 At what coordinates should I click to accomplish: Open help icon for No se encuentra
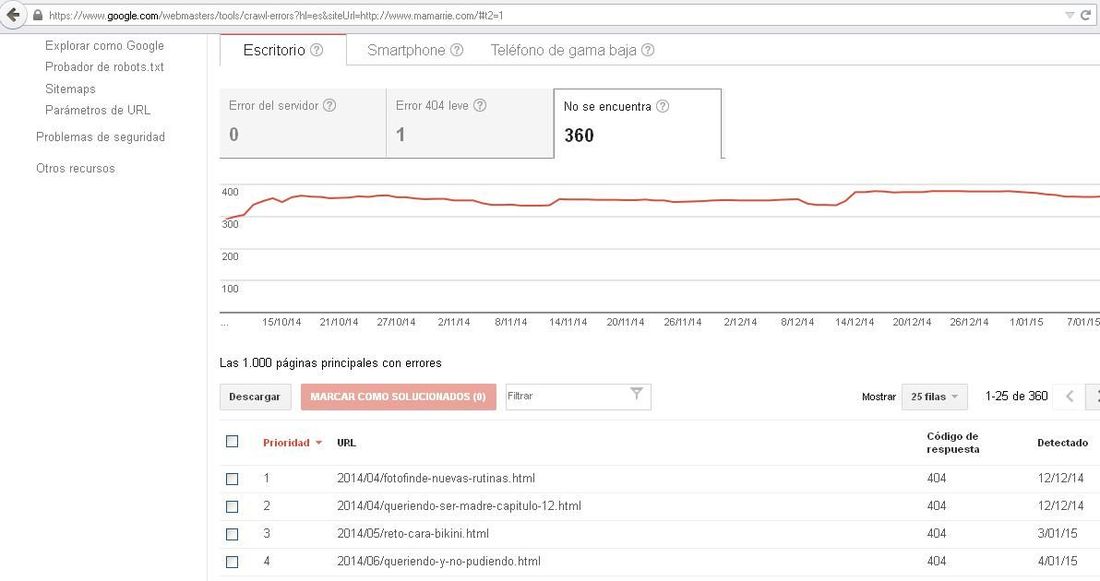pyautogui.click(x=662, y=106)
